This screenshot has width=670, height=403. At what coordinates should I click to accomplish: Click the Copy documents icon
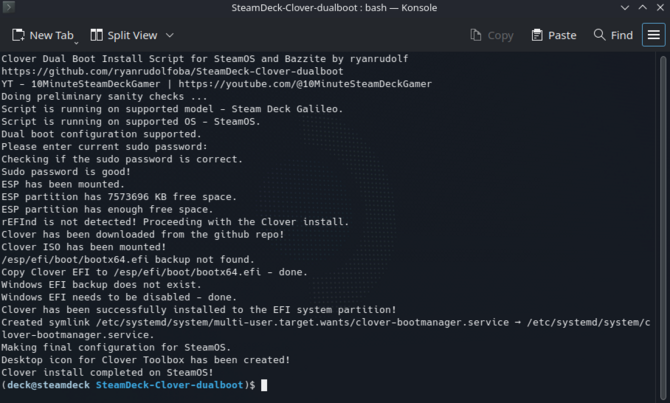(476, 35)
